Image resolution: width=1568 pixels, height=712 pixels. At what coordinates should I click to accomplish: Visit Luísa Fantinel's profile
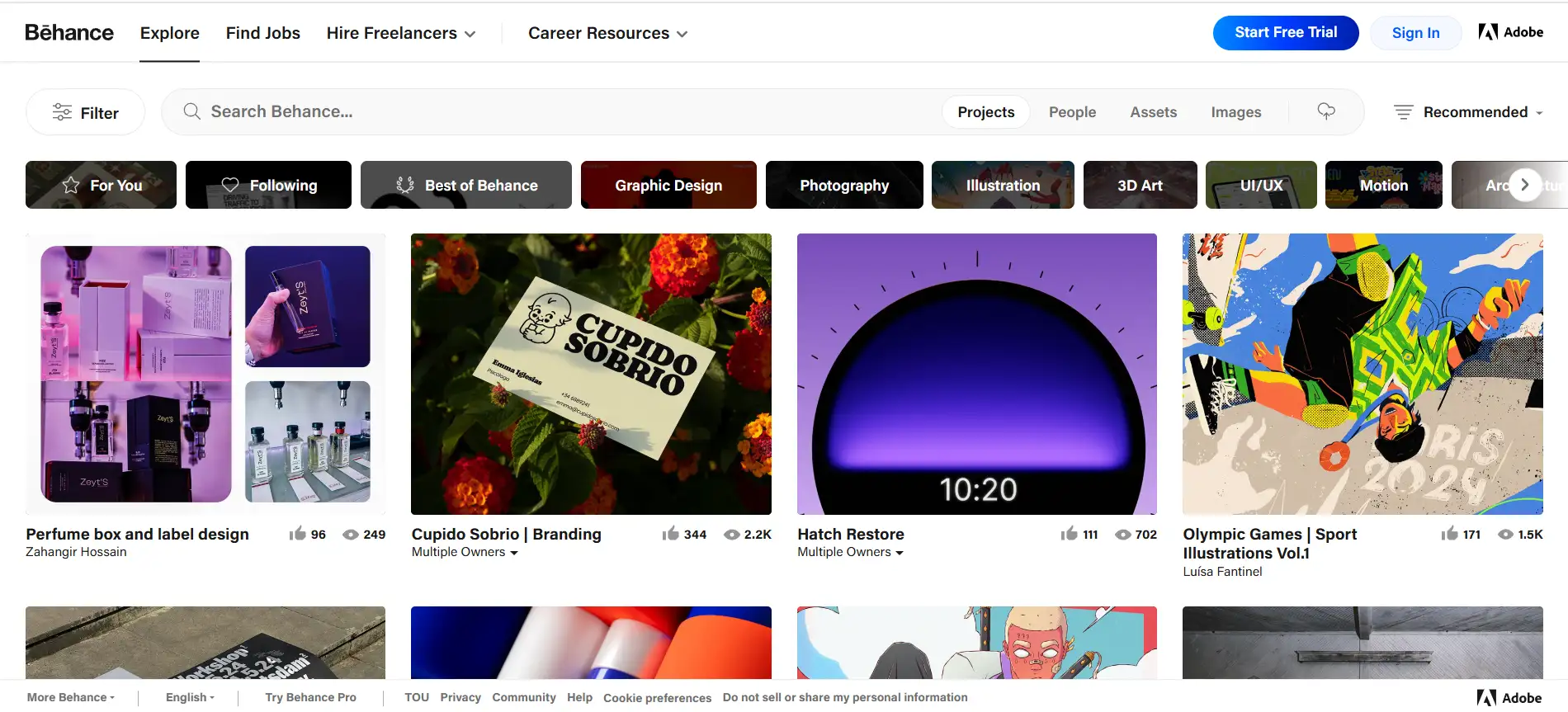point(1222,571)
